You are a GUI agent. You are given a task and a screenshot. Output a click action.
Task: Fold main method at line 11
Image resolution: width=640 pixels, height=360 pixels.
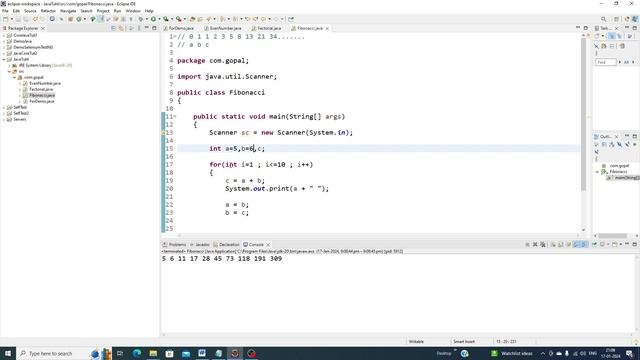tap(175, 116)
